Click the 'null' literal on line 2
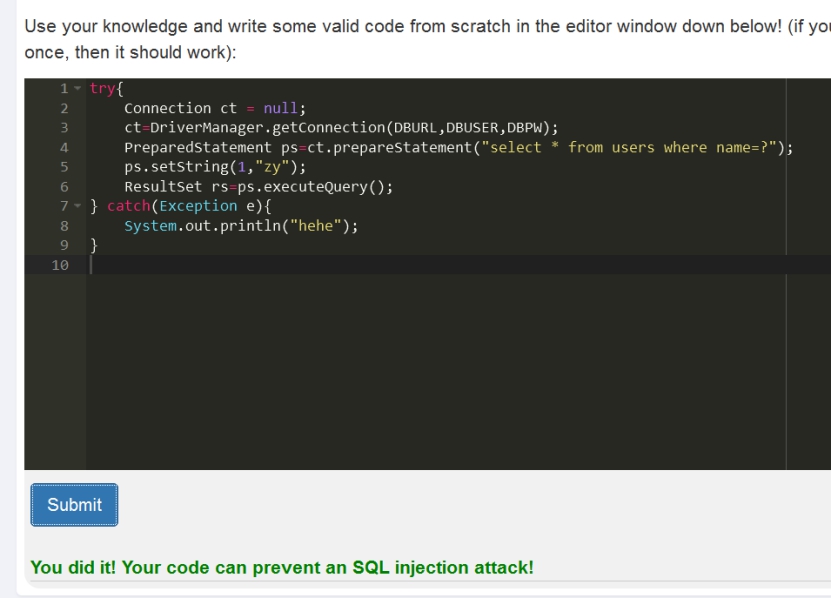Viewport: 831px width, 598px height. click(x=280, y=108)
